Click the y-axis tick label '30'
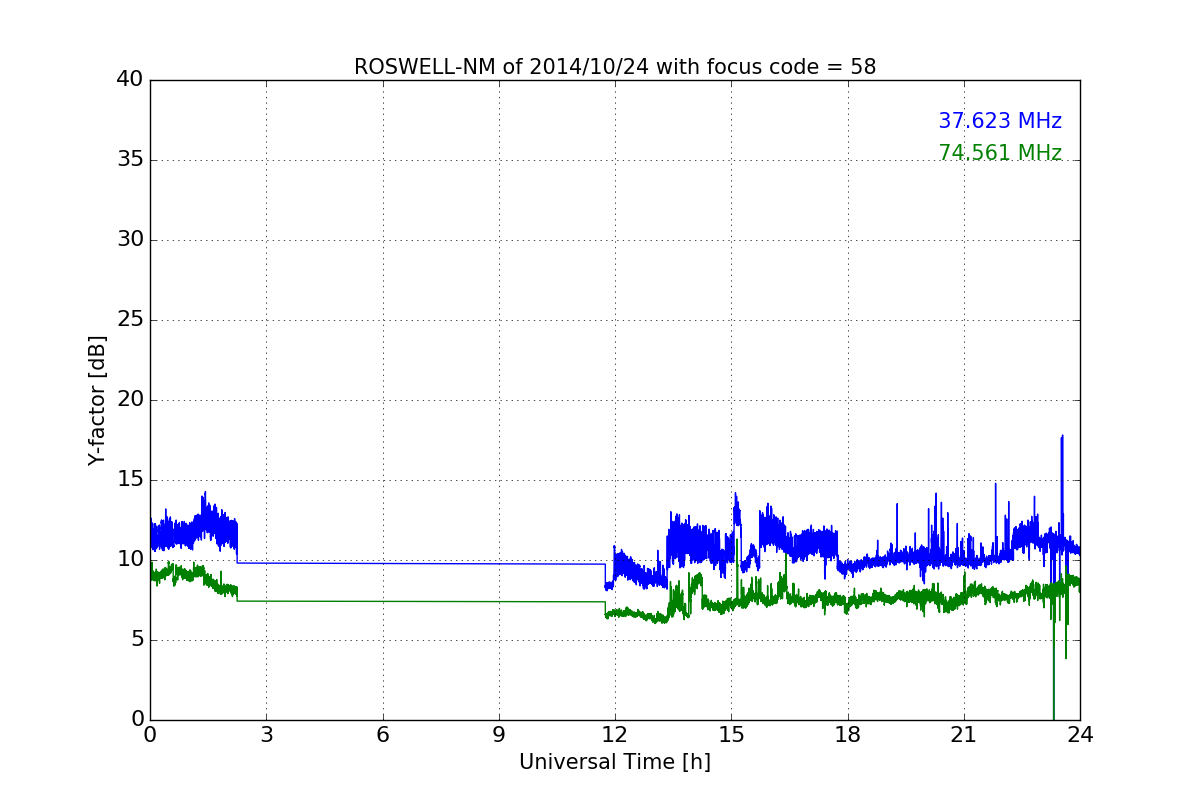 pyautogui.click(x=130, y=240)
